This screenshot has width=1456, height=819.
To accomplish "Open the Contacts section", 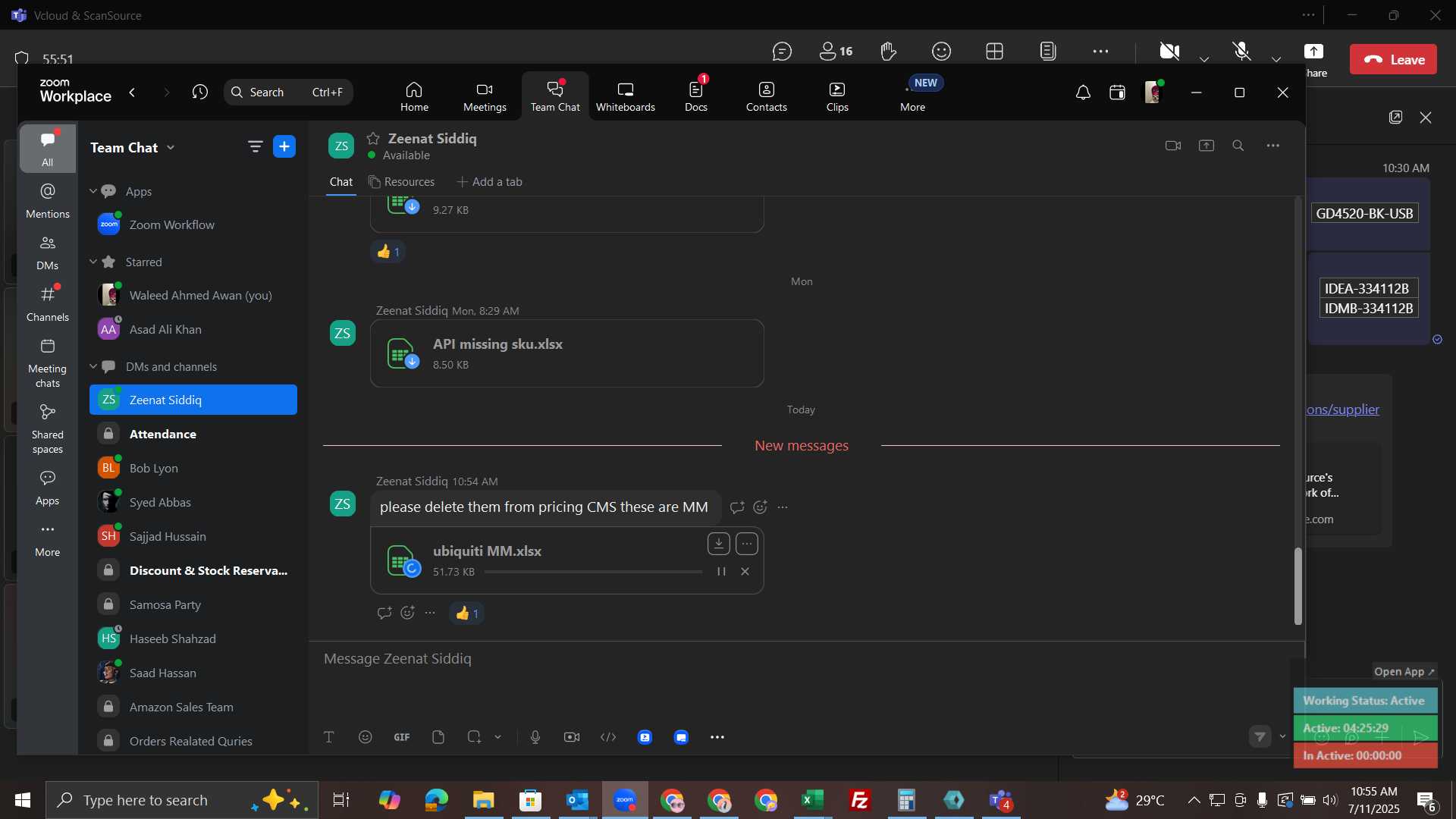I will [767, 96].
